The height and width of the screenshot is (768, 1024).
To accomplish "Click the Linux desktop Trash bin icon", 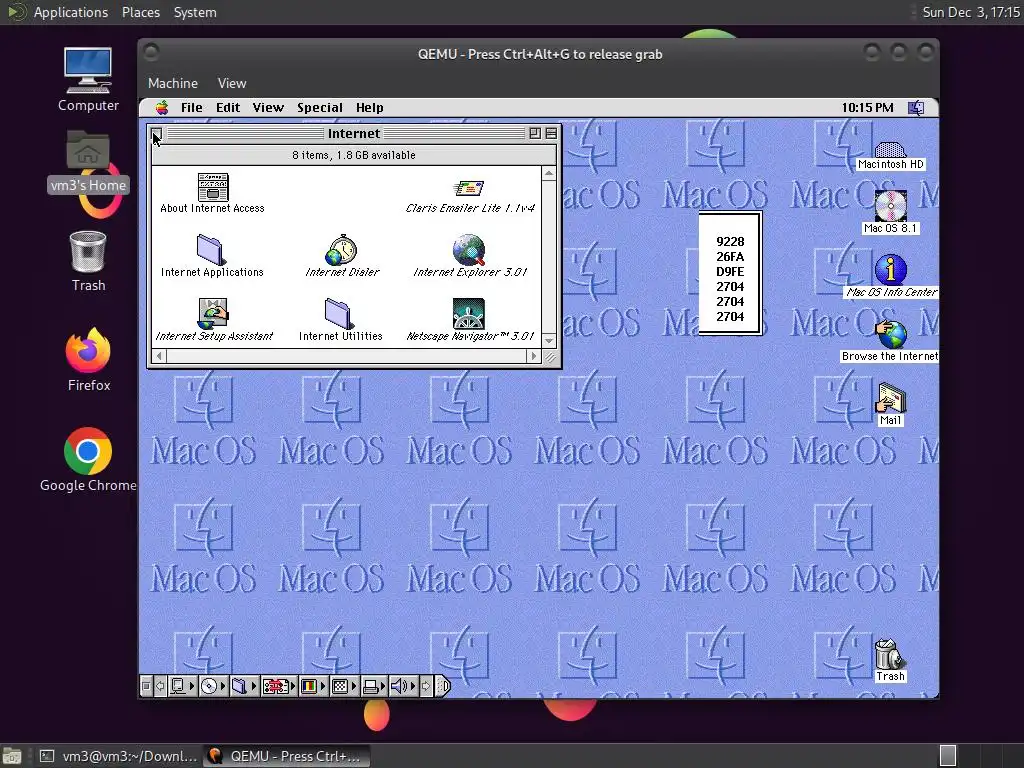I will pyautogui.click(x=88, y=251).
